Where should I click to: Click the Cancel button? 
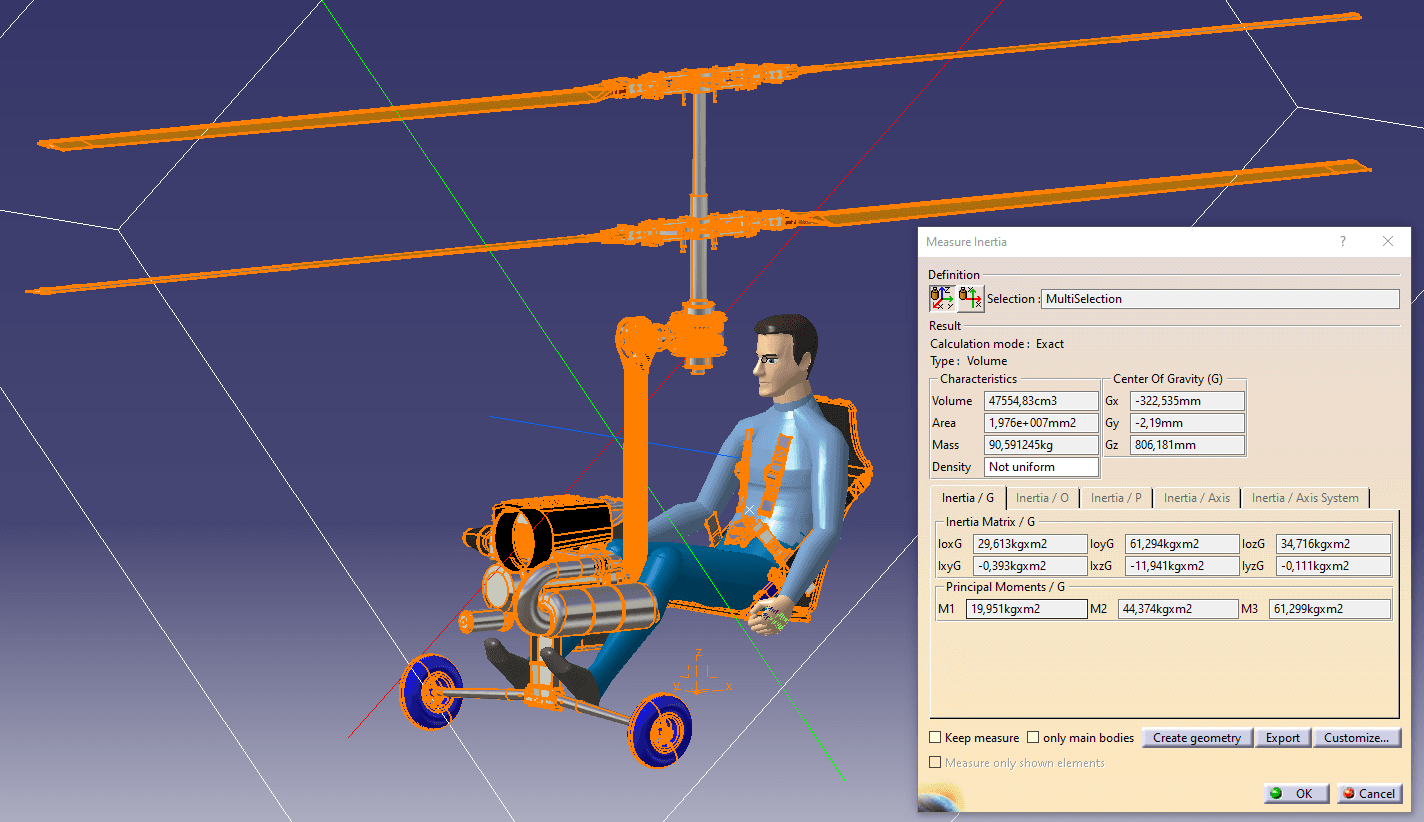pos(1368,793)
